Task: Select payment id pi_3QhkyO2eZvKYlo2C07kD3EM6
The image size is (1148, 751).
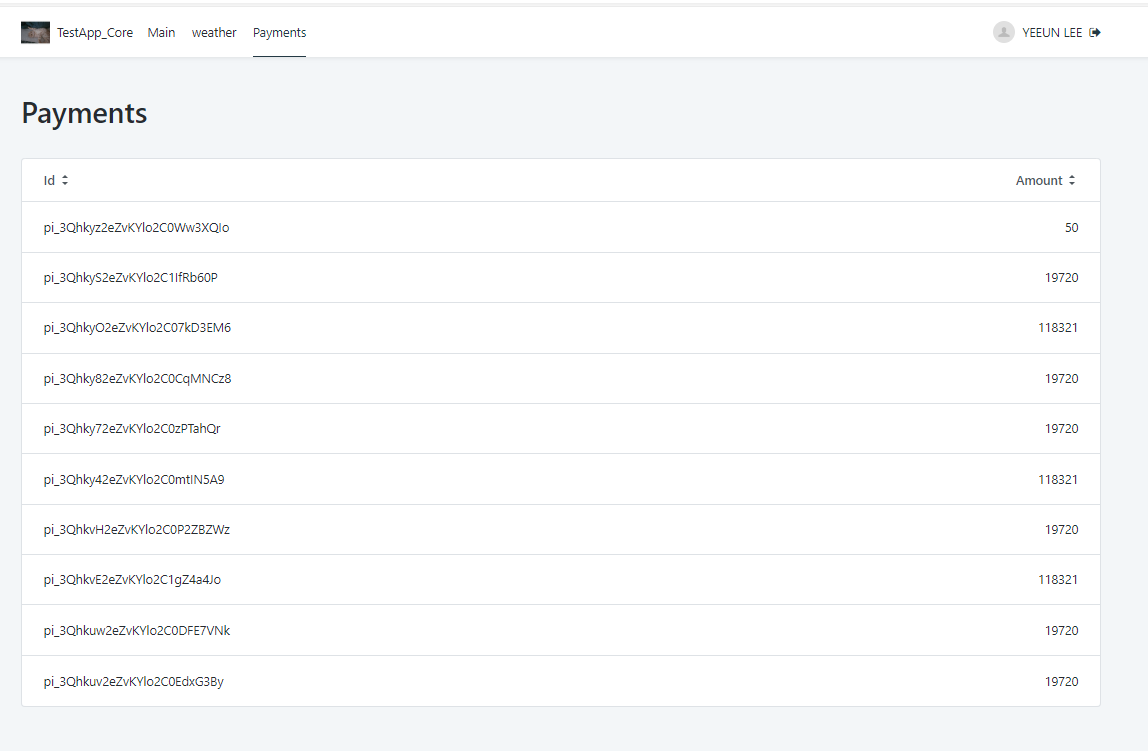Action: click(137, 328)
